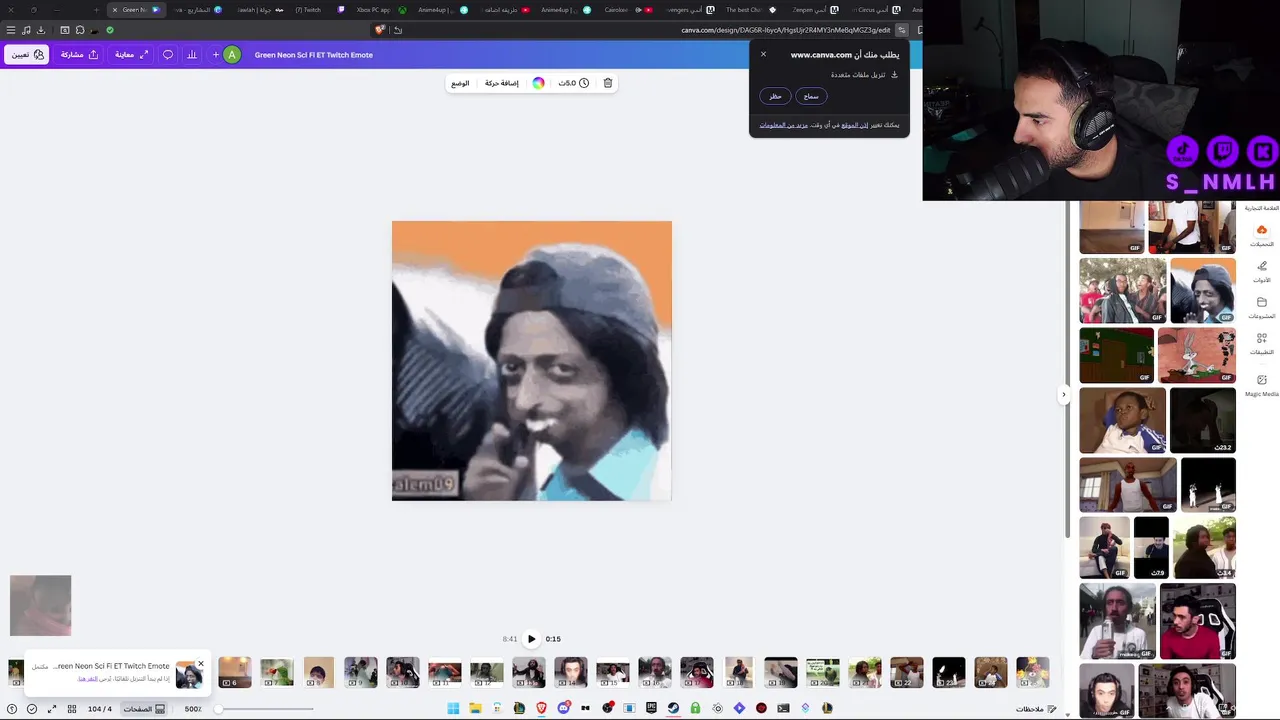This screenshot has width=1280, height=720.
Task: Enter fullscreen with the expand arrows icon
Action: point(51,709)
